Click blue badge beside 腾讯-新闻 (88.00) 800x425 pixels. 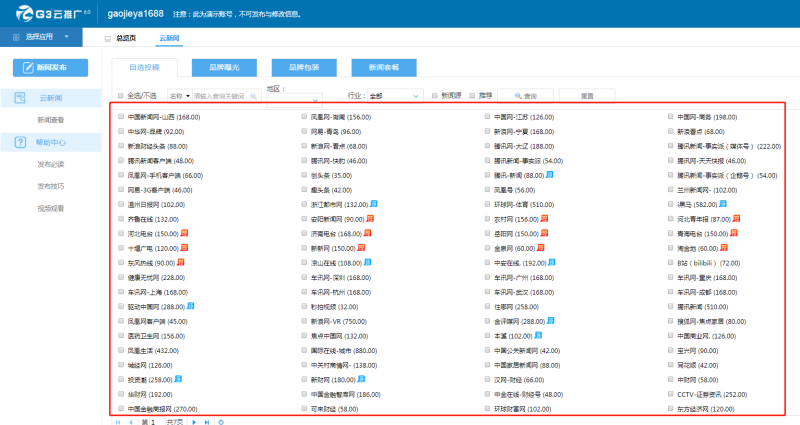(x=549, y=174)
